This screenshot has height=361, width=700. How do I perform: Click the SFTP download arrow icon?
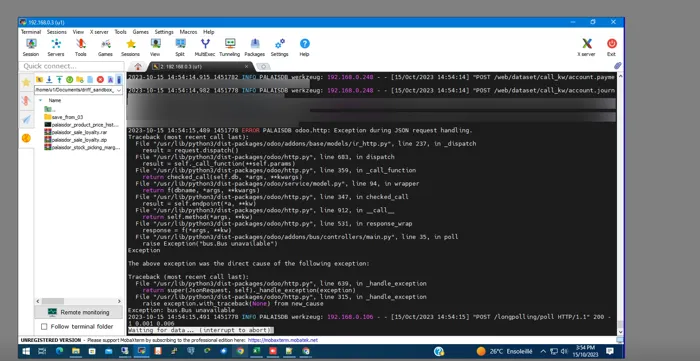pos(49,79)
